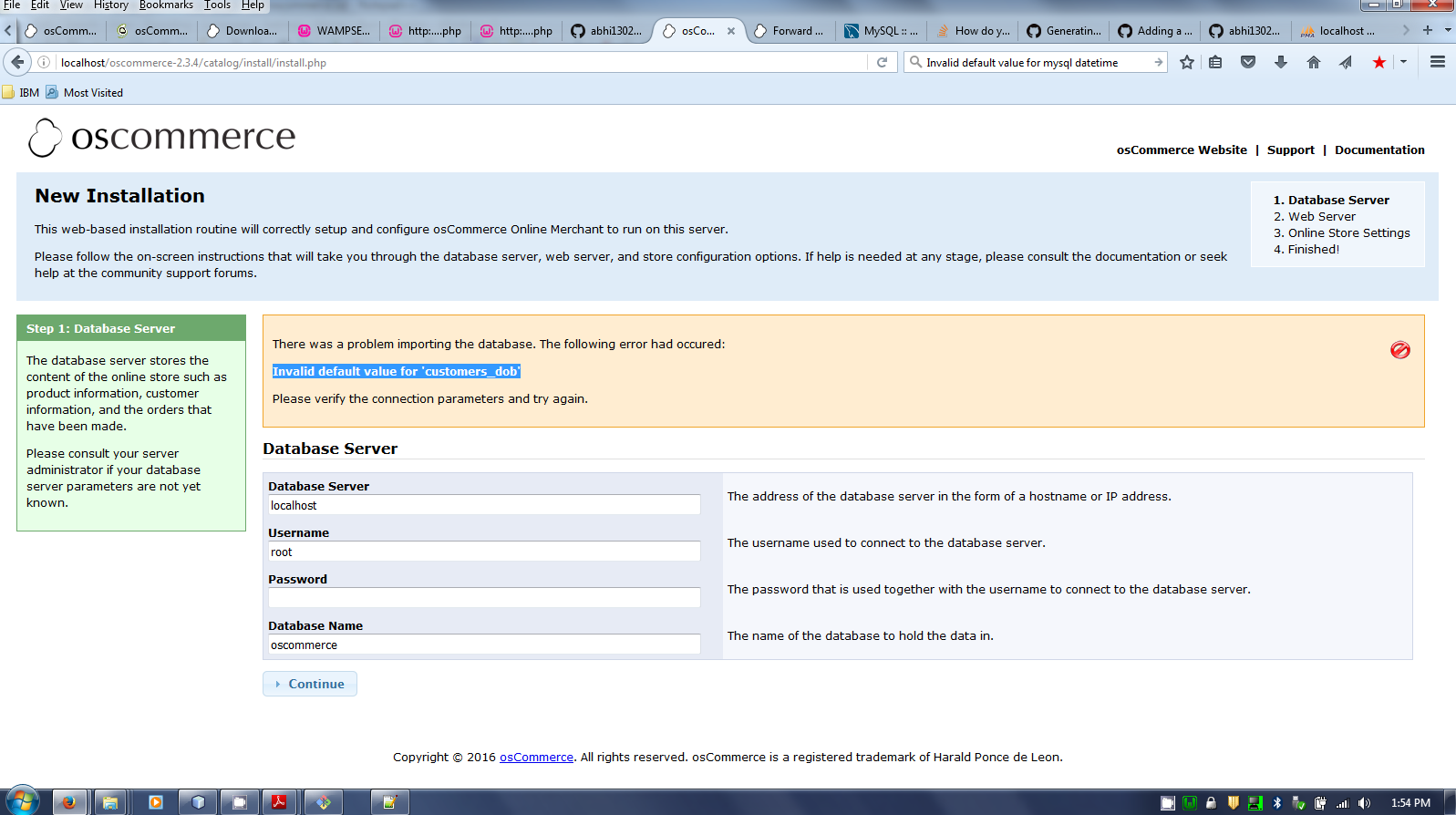This screenshot has width=1456, height=815.
Task: Click the red error icon in message box
Action: coord(1400,350)
